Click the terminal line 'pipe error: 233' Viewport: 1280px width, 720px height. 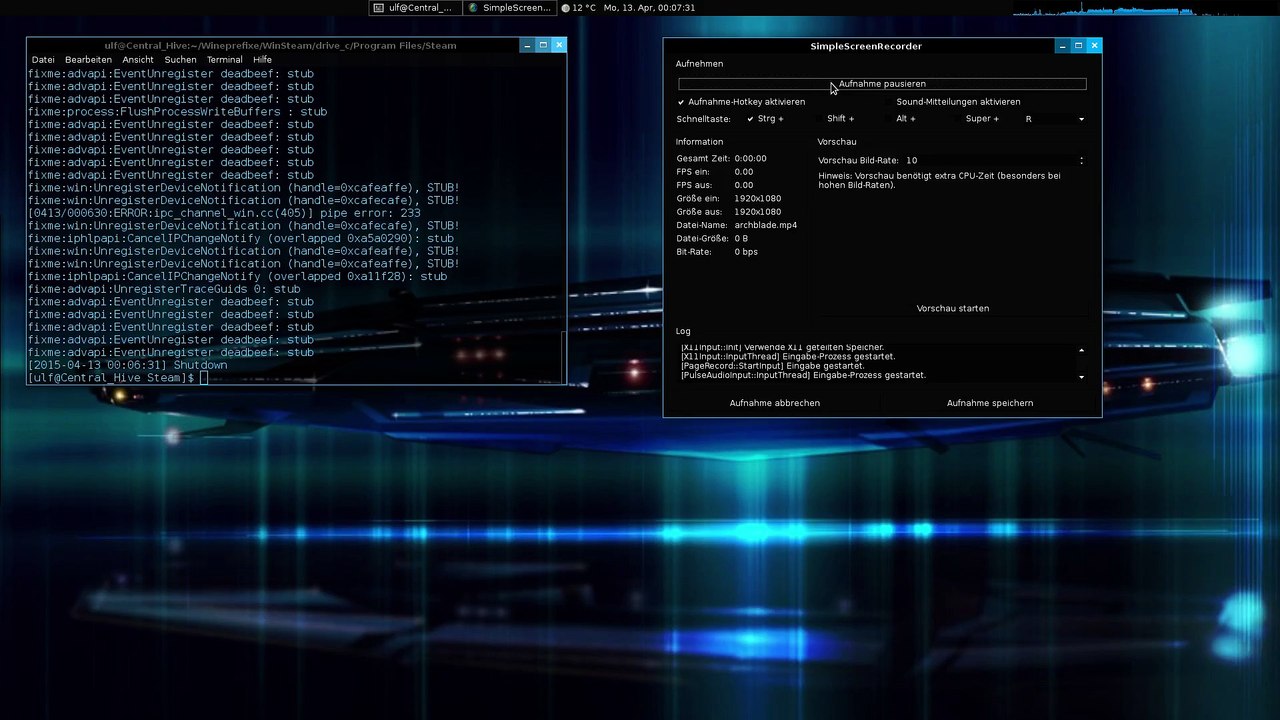(224, 213)
